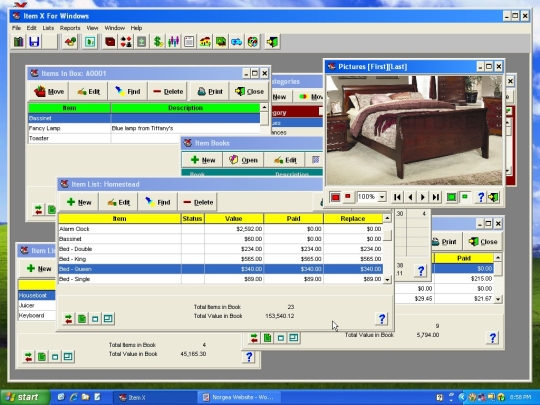Click the large green square in Pictures window
This screenshot has width=540, height=405.
pos(451,197)
